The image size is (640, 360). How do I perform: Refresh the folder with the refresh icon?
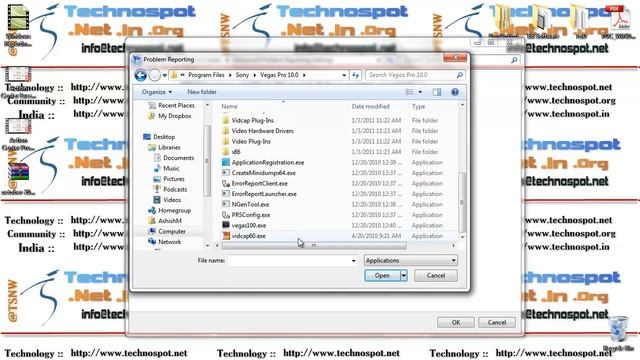(x=356, y=75)
